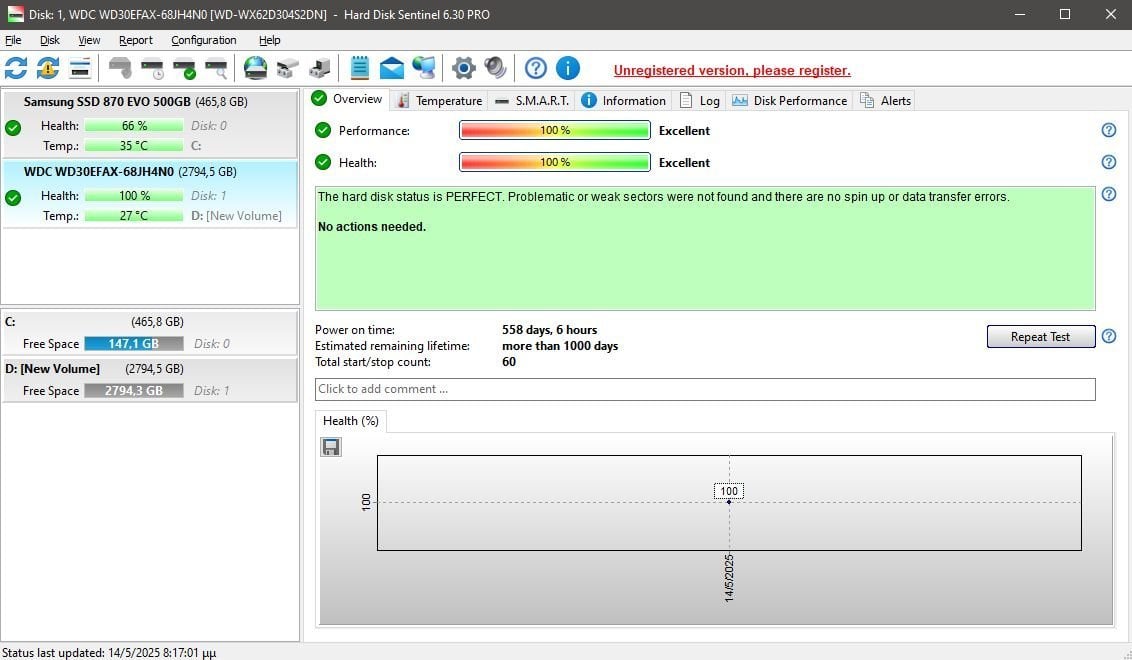
Task: Click the disk list panel toolbar icon
Action: point(80,68)
